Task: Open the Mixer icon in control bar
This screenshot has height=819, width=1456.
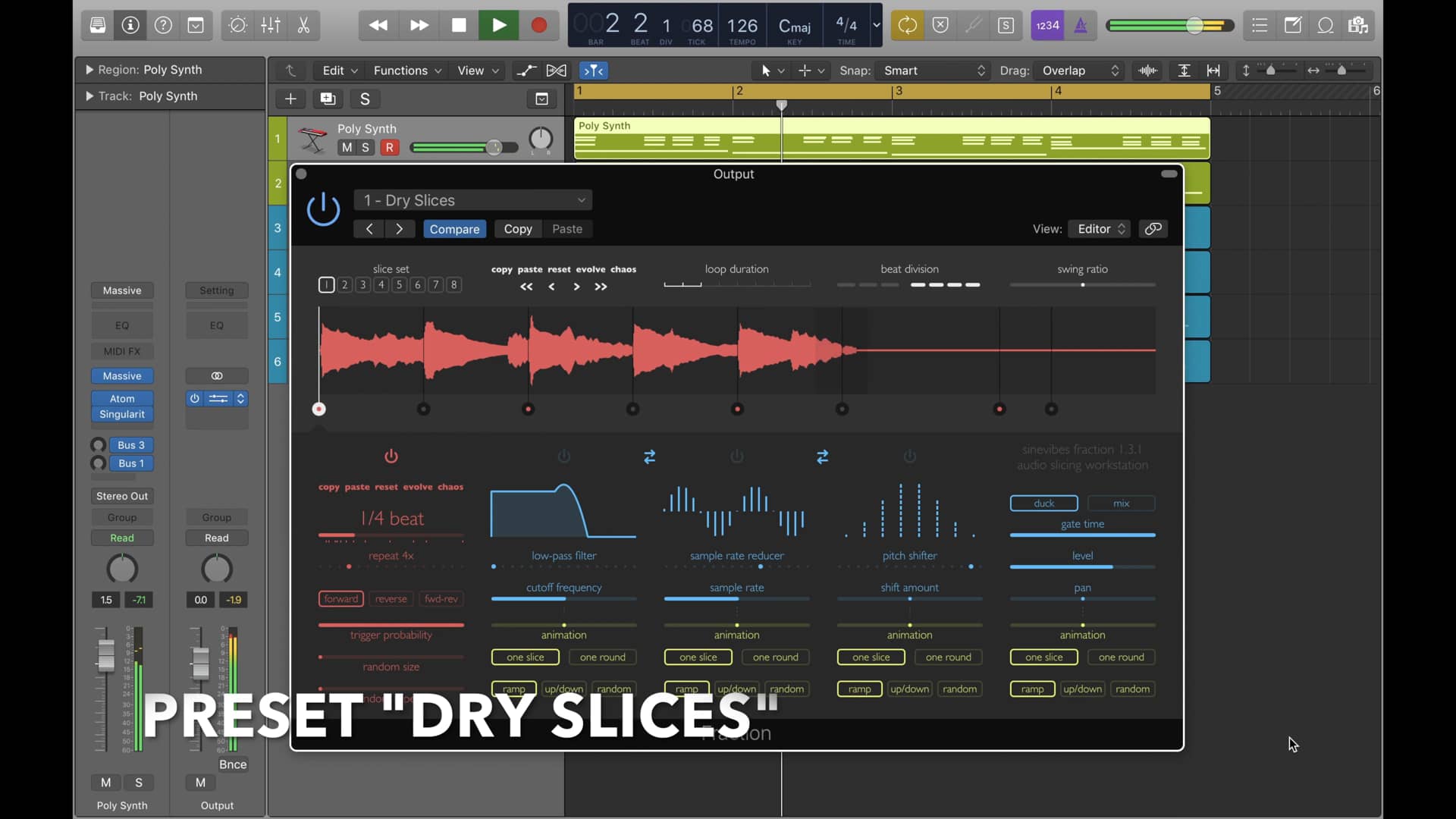Action: (x=271, y=25)
